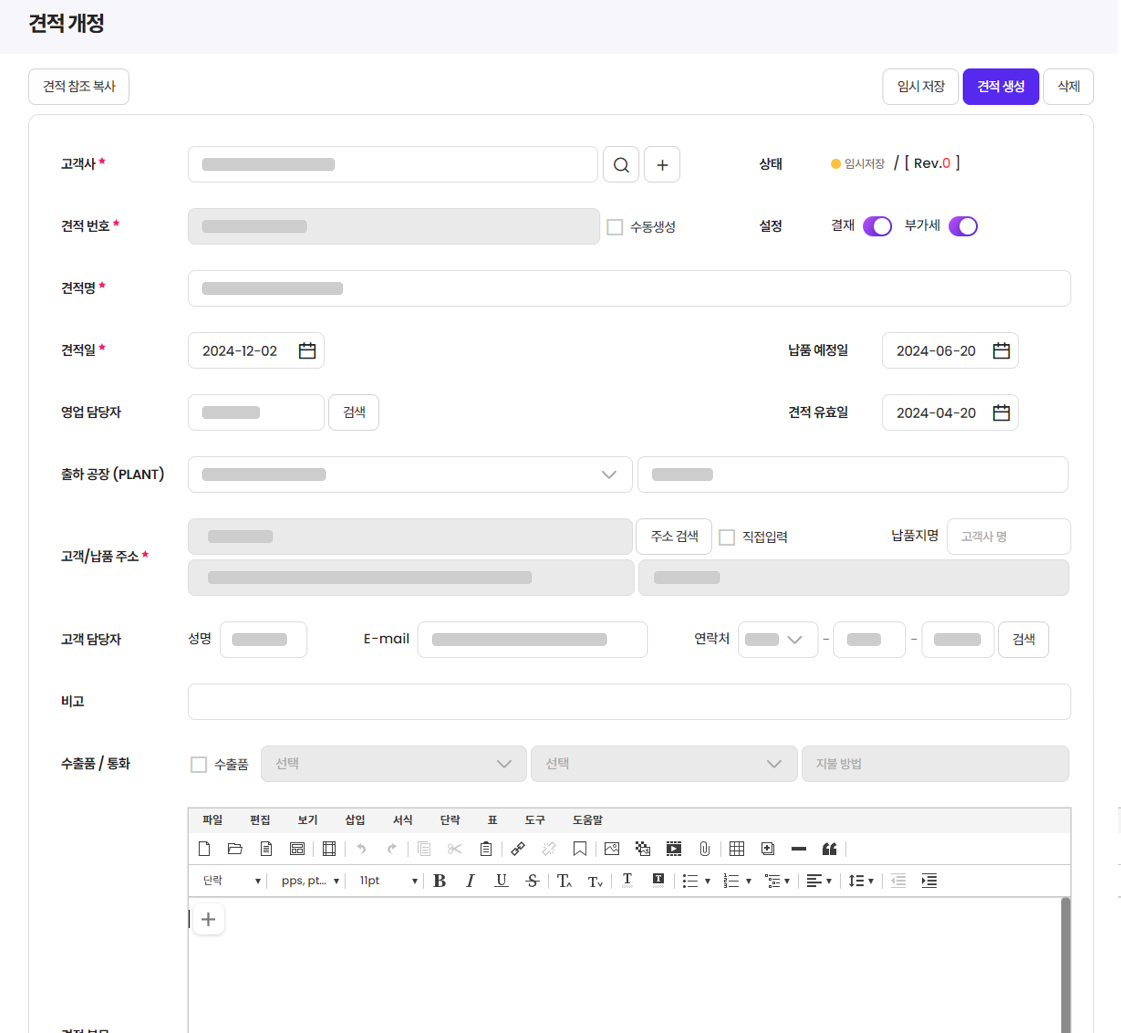The image size is (1121, 1033).
Task: Click the customer search magnifier icon
Action: tap(621, 165)
